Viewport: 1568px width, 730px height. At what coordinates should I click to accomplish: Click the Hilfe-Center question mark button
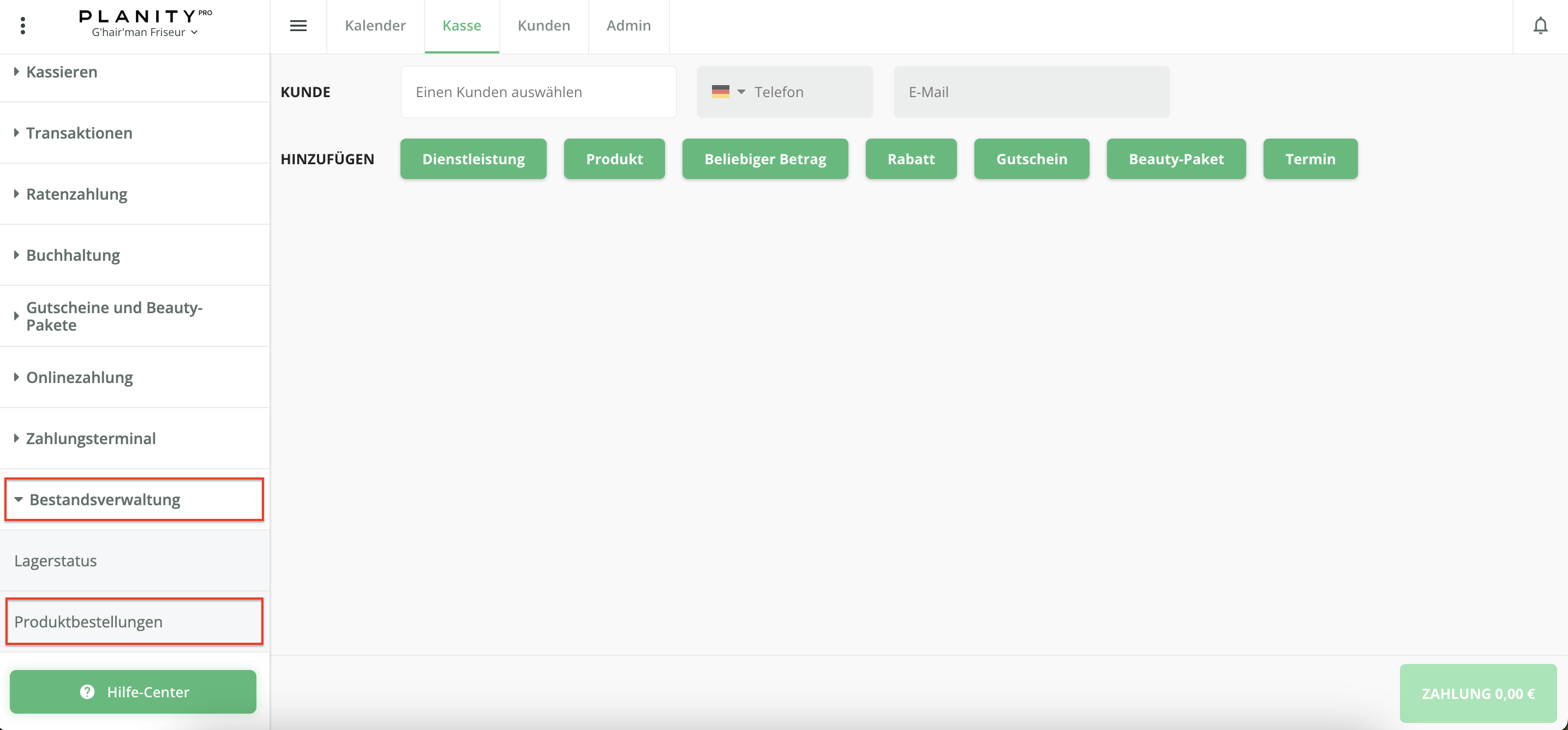133,692
